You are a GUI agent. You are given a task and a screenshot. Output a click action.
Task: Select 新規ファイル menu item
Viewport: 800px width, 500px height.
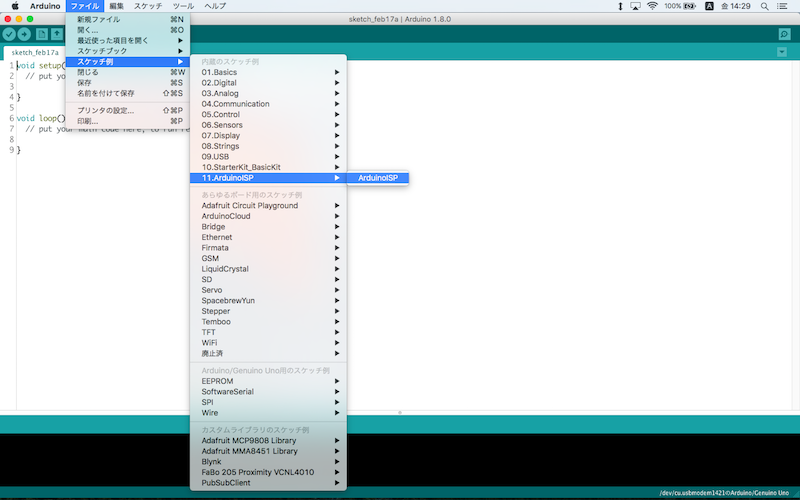128,19
